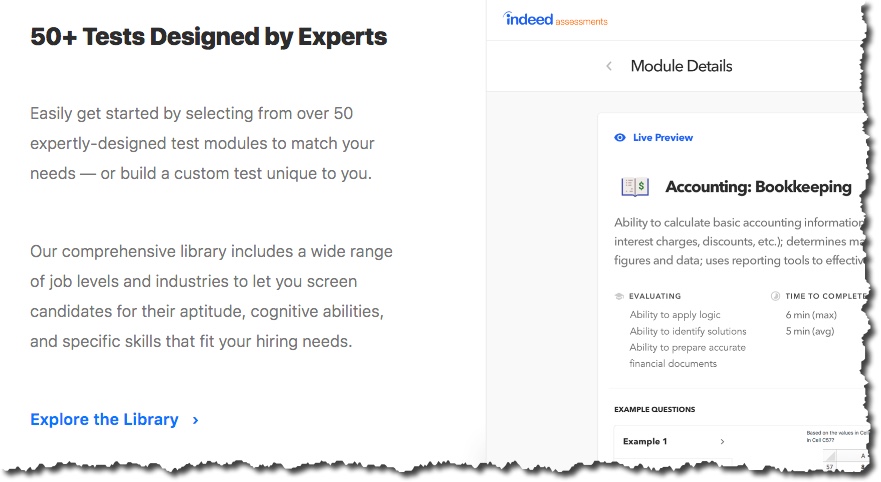Expand the Example 1 question chevron
The height and width of the screenshot is (482, 881).
(x=722, y=441)
